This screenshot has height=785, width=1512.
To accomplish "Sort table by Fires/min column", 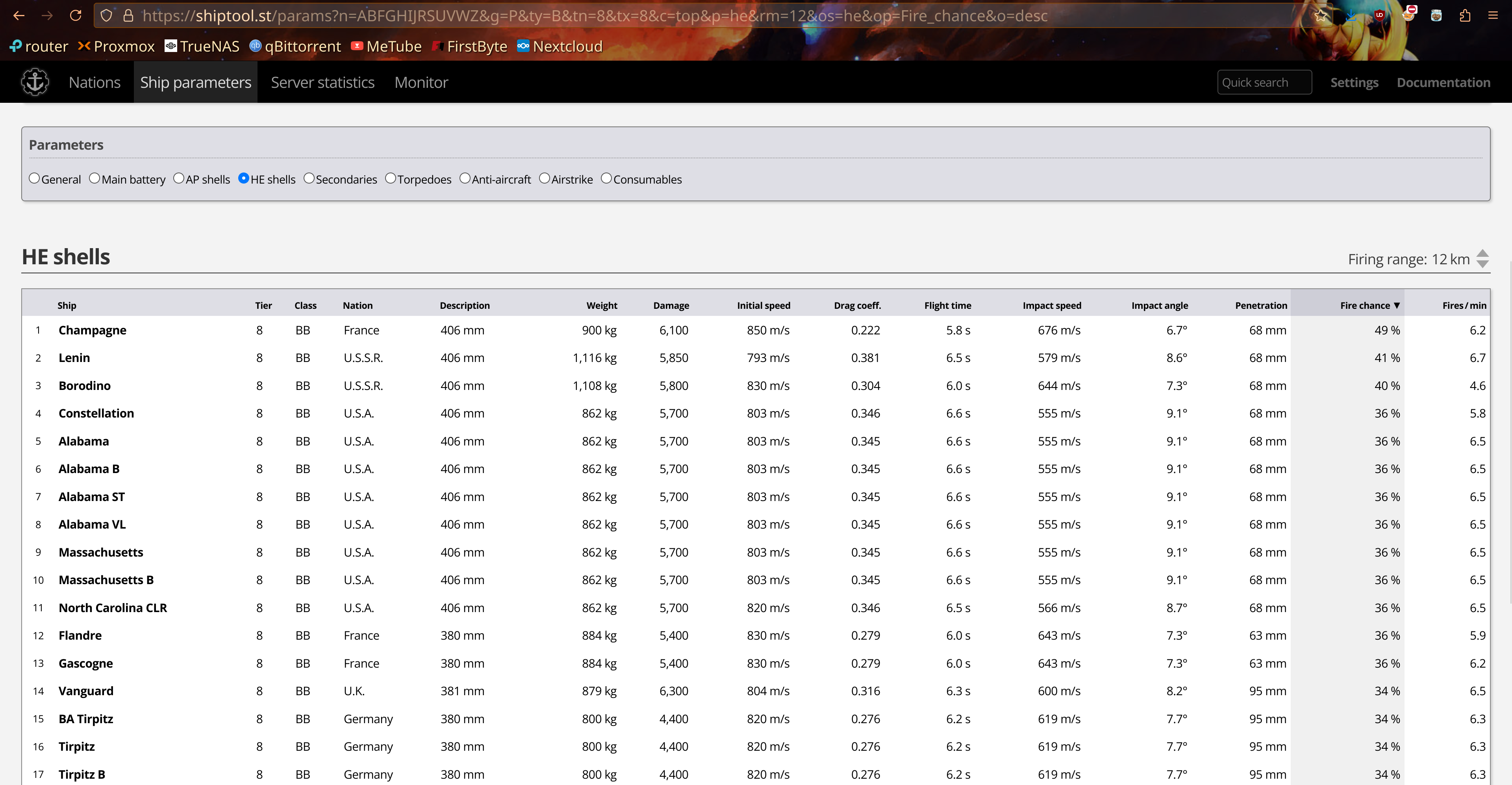I will (1464, 305).
